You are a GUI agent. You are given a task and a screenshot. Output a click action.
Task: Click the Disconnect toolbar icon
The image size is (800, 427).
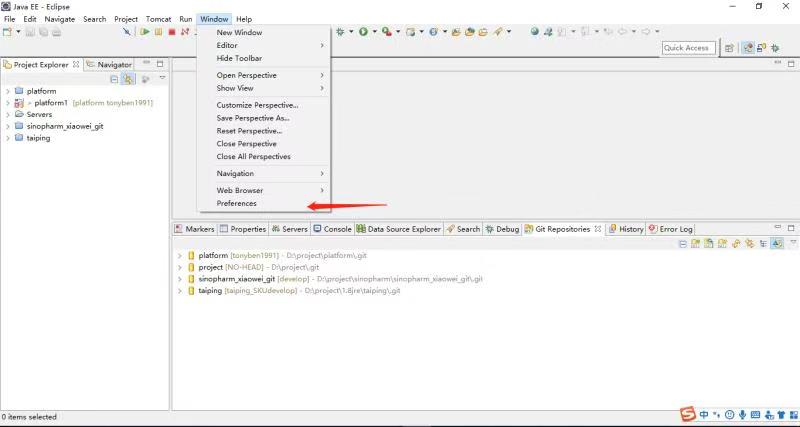[185, 32]
